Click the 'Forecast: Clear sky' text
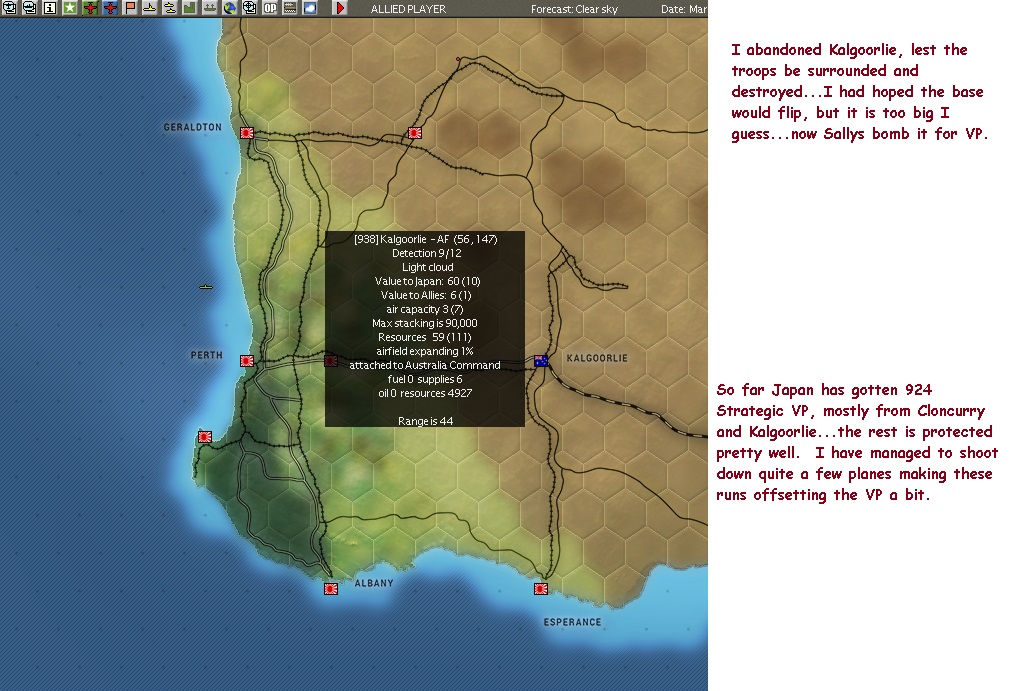1018x691 pixels. (575, 9)
